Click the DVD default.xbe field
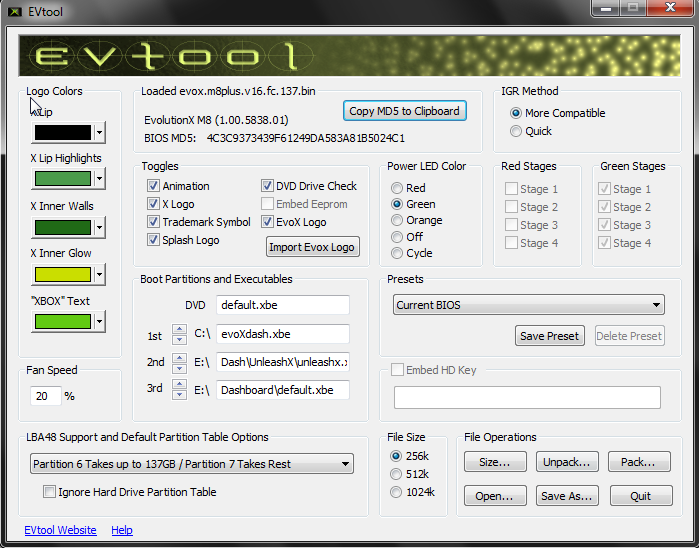This screenshot has width=699, height=548. click(x=283, y=305)
